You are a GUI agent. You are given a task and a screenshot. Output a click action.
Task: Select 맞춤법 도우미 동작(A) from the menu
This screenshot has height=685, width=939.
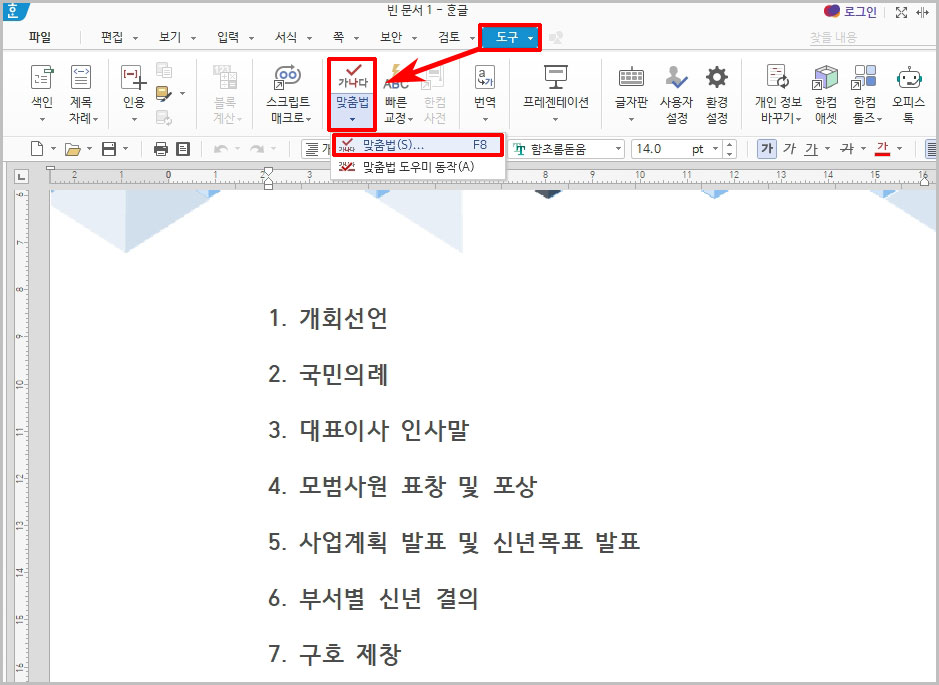click(x=418, y=164)
